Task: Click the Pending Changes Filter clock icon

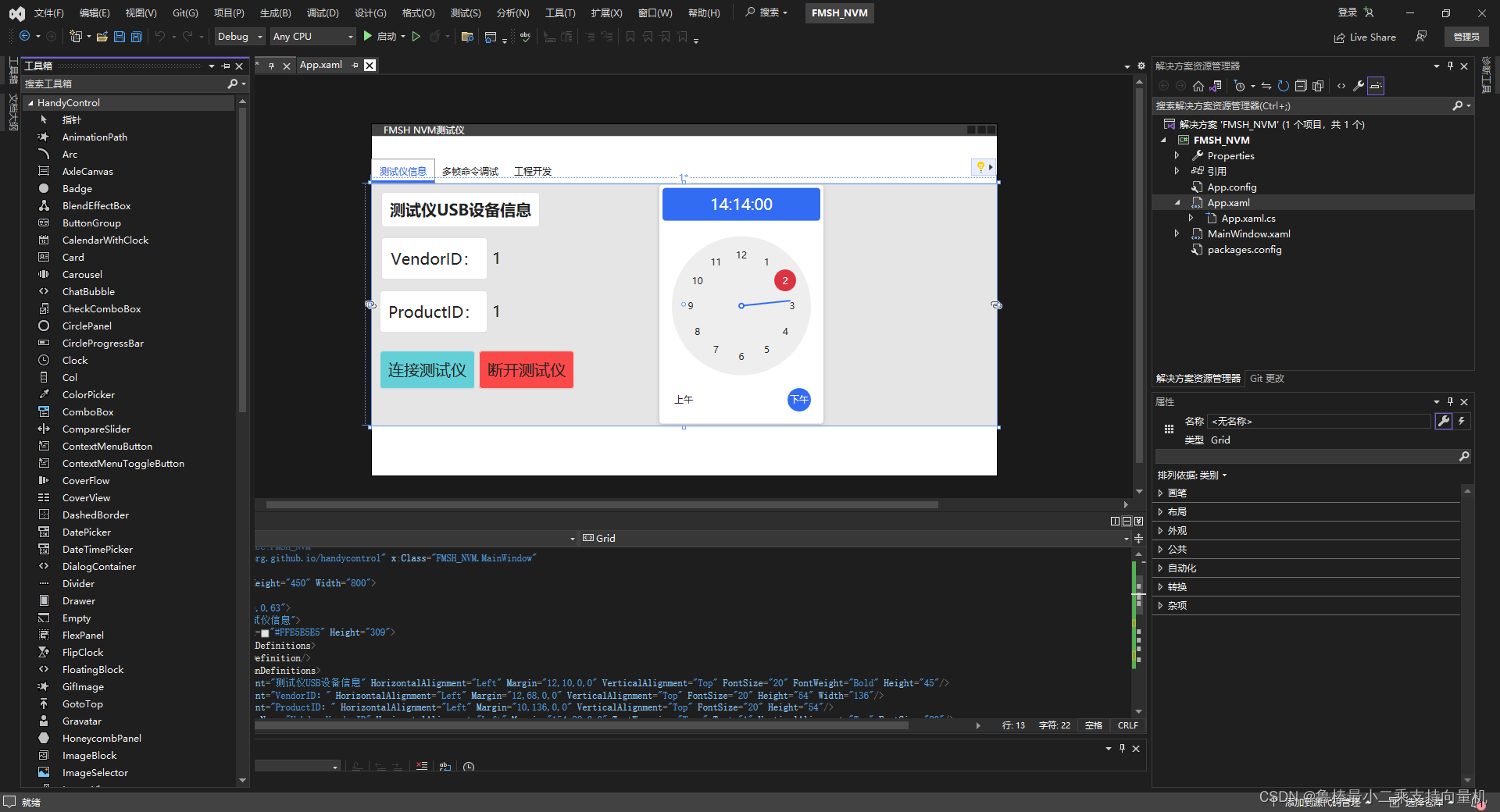Action: tap(1240, 86)
